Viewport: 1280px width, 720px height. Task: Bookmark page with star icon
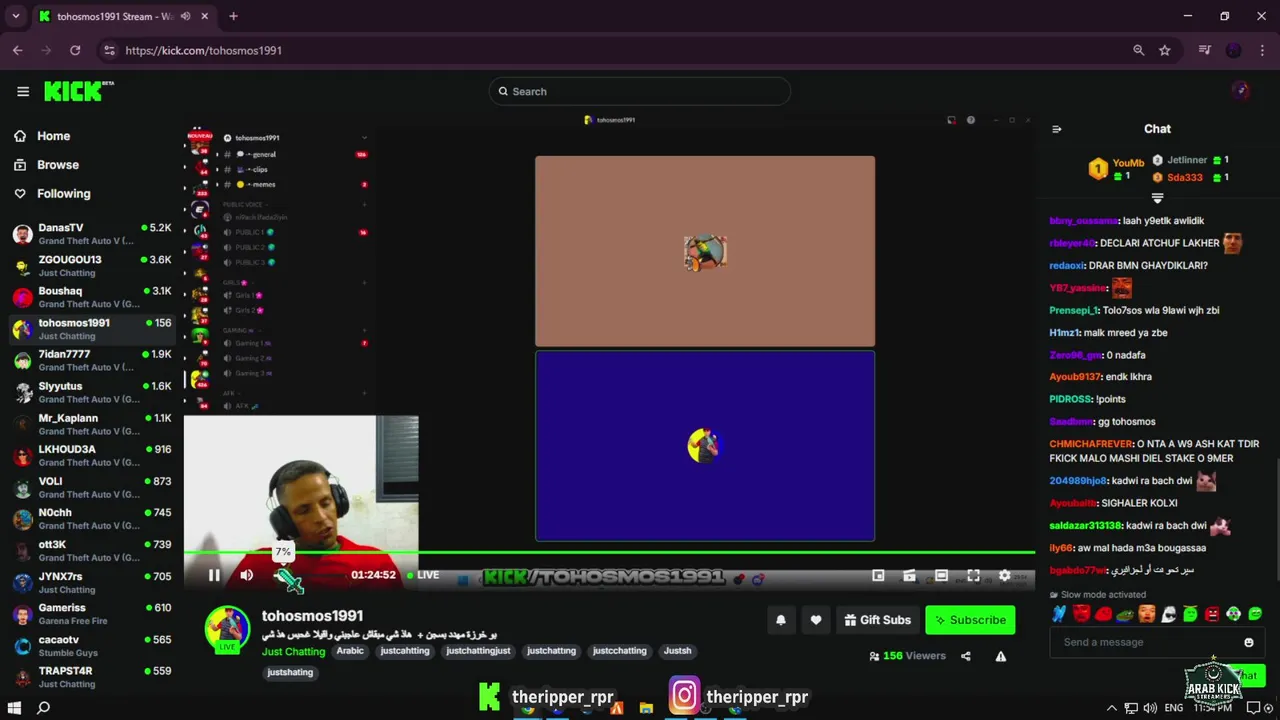click(1165, 50)
